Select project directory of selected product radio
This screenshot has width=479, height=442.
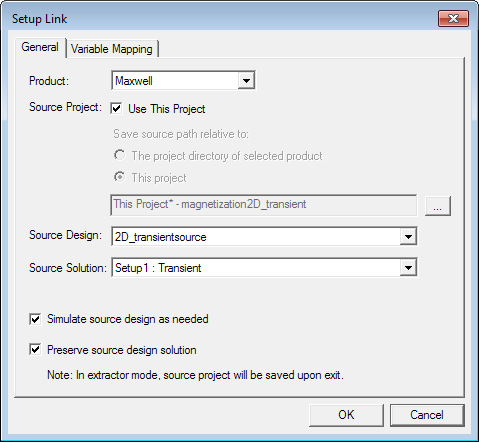[120, 155]
